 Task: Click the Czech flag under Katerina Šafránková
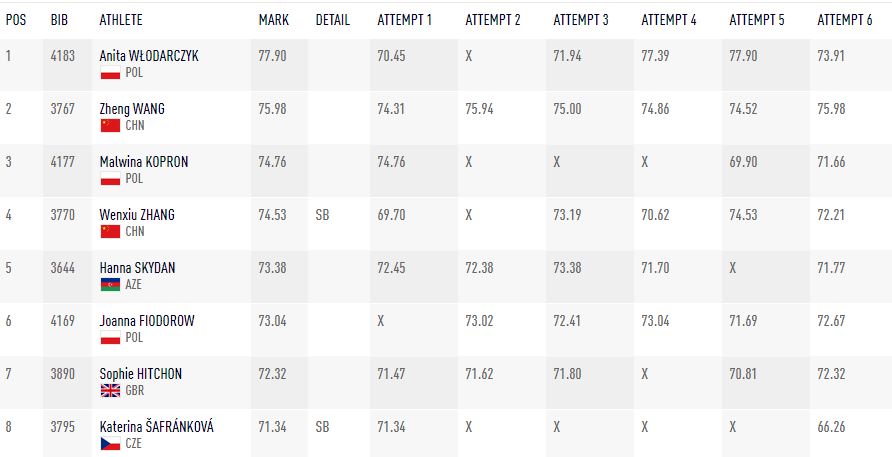tap(110, 443)
